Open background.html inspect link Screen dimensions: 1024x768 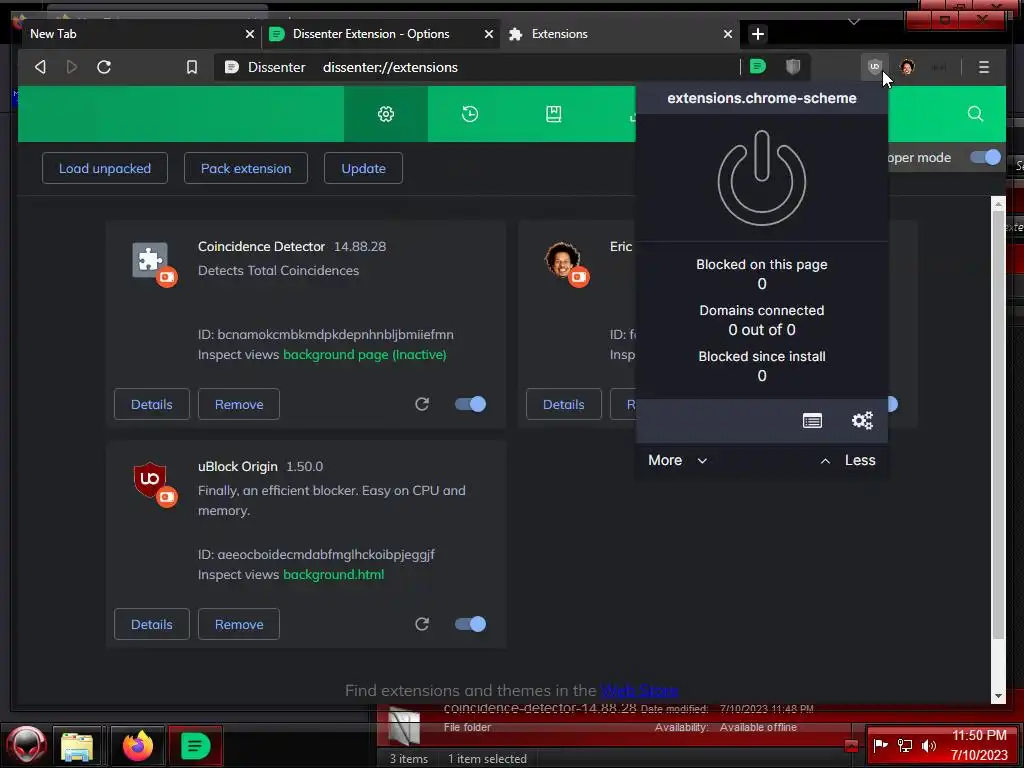click(333, 575)
